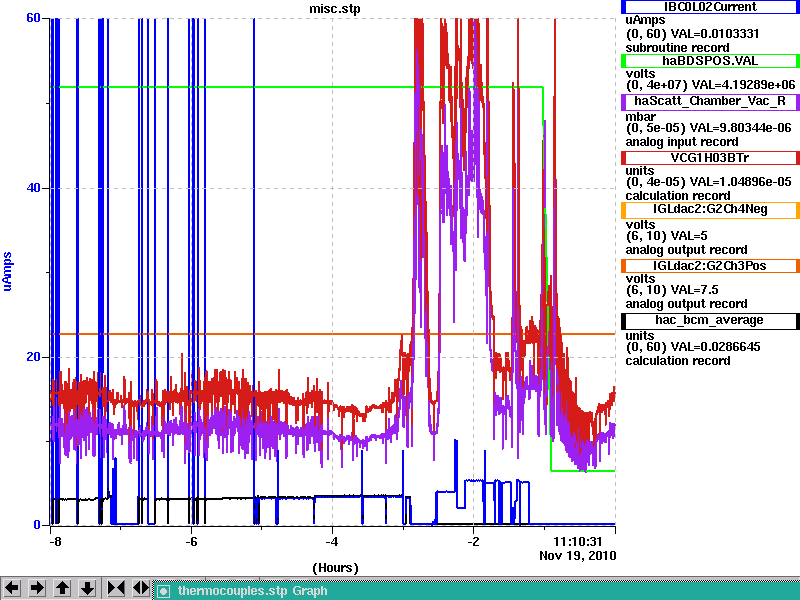Click the x-axis tick label -6
Viewport: 800px width, 600px height.
coord(191,541)
